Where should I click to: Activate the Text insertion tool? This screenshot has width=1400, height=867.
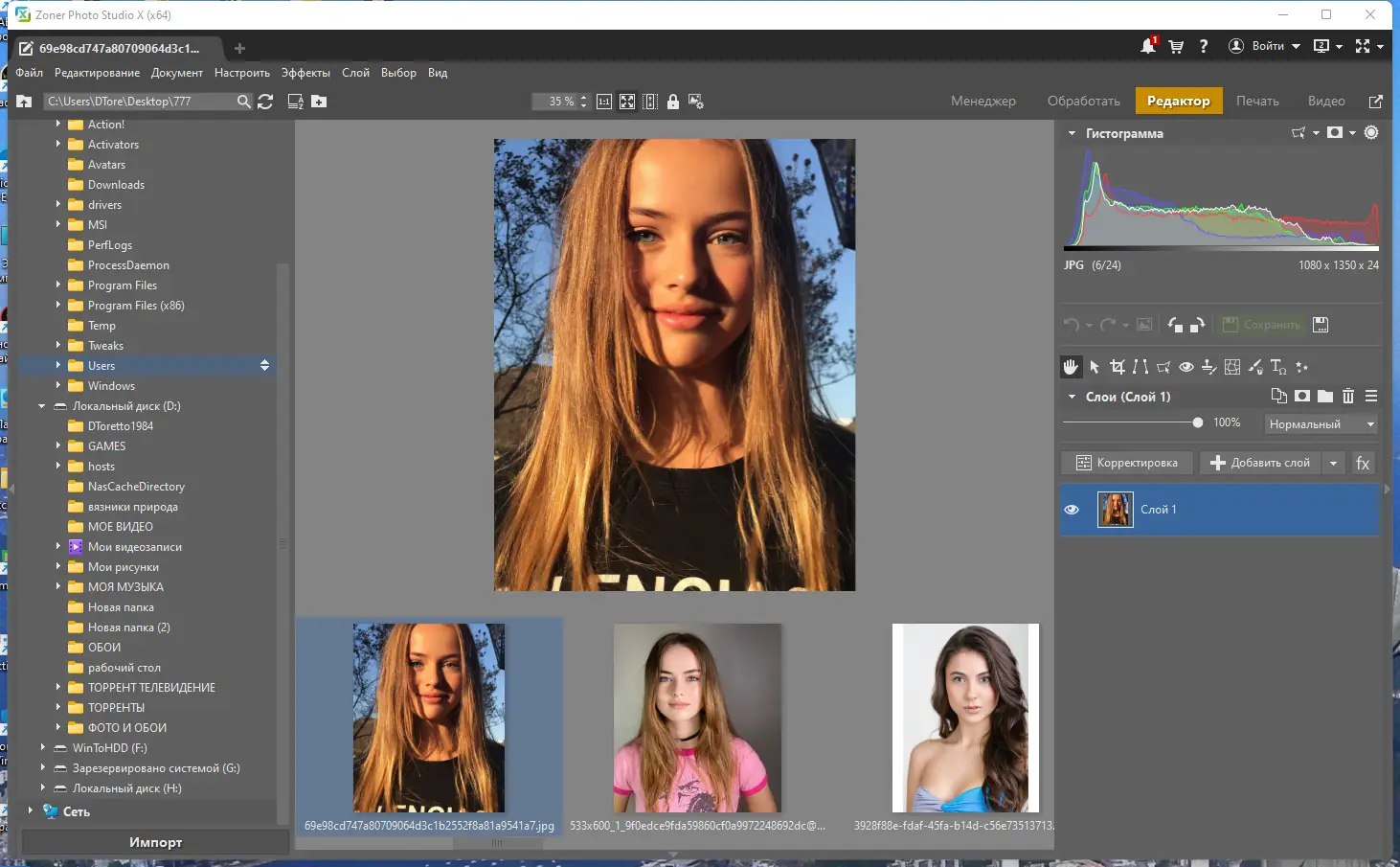[1278, 367]
